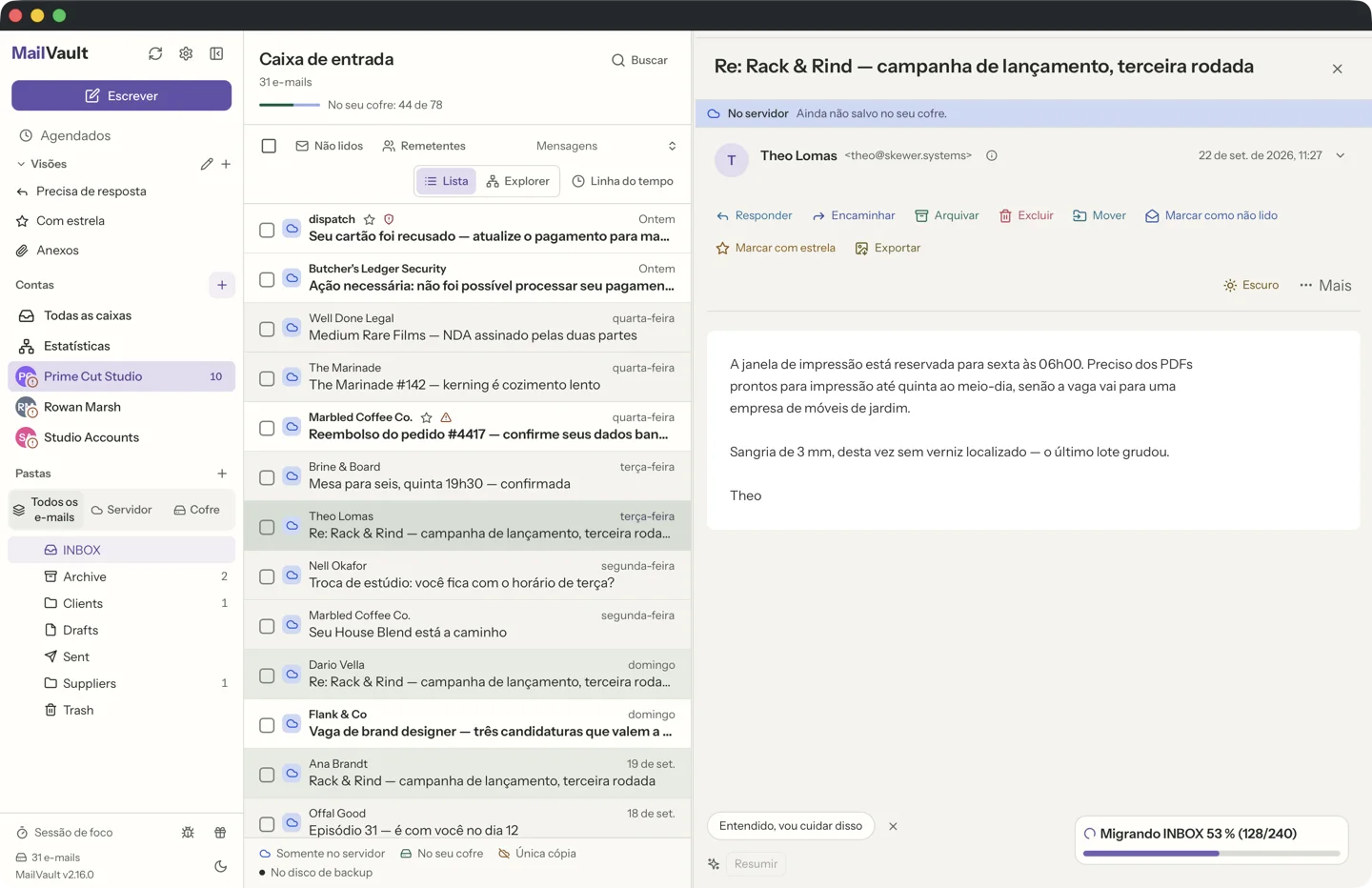This screenshot has height=888, width=1372.
Task: Check the select-all checkbox in inbox header
Action: click(269, 146)
